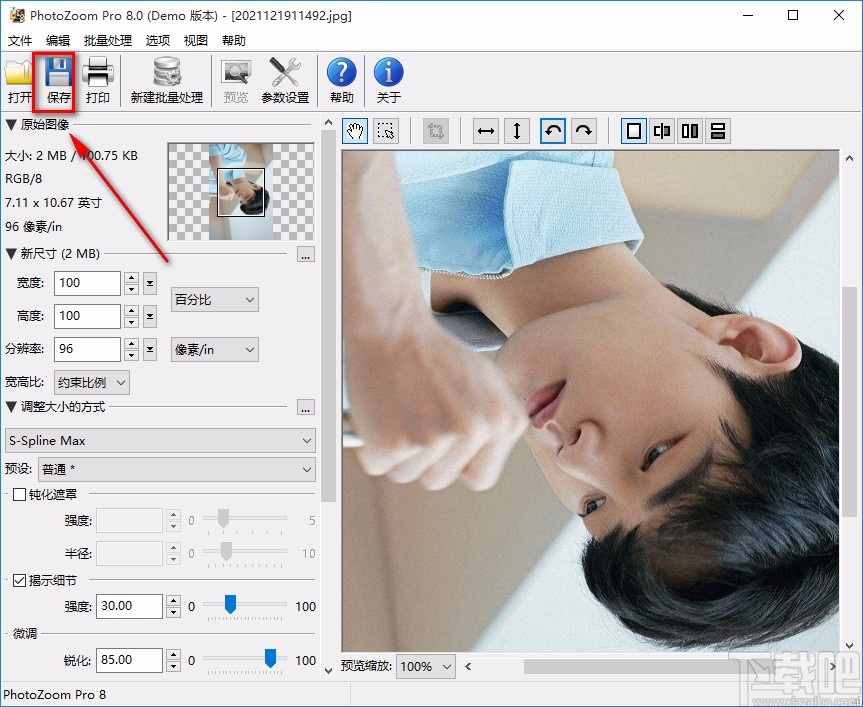Click the flip vertical arrow icon

pos(516,131)
